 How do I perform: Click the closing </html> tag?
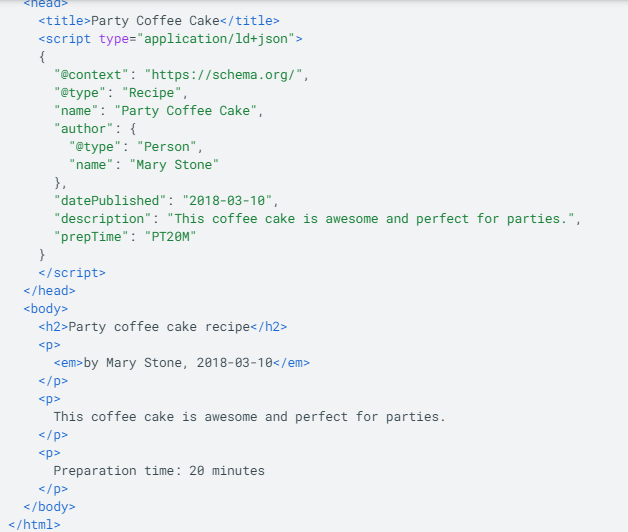click(34, 524)
